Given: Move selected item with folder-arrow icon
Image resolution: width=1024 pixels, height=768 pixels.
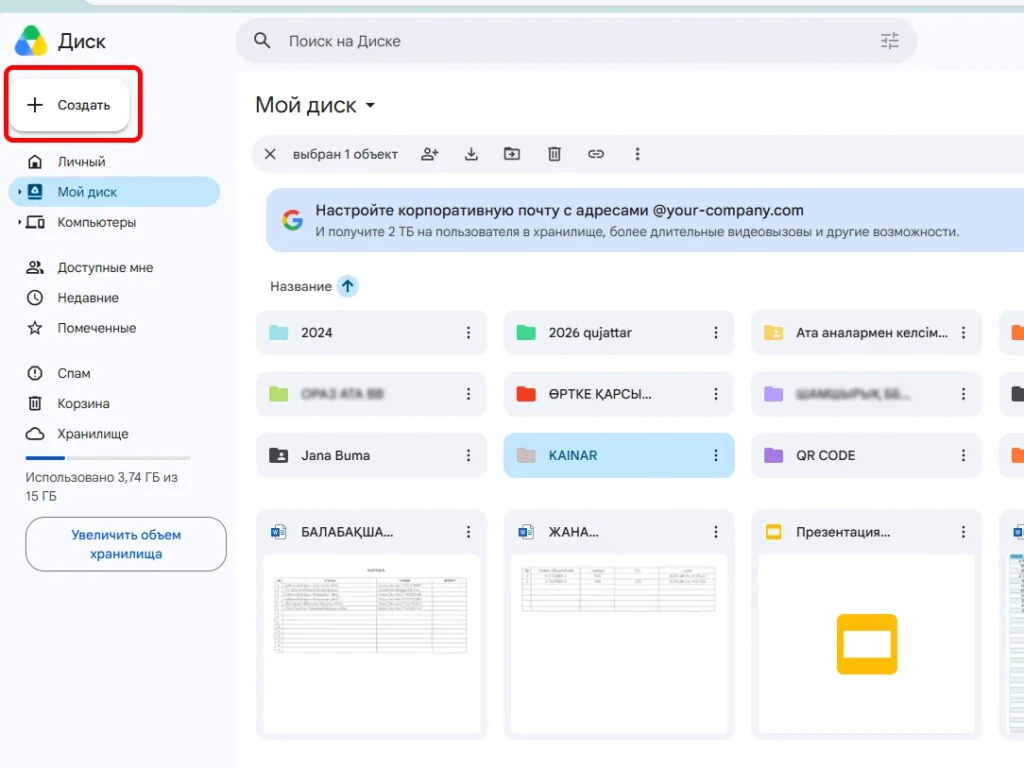Looking at the screenshot, I should [x=512, y=154].
